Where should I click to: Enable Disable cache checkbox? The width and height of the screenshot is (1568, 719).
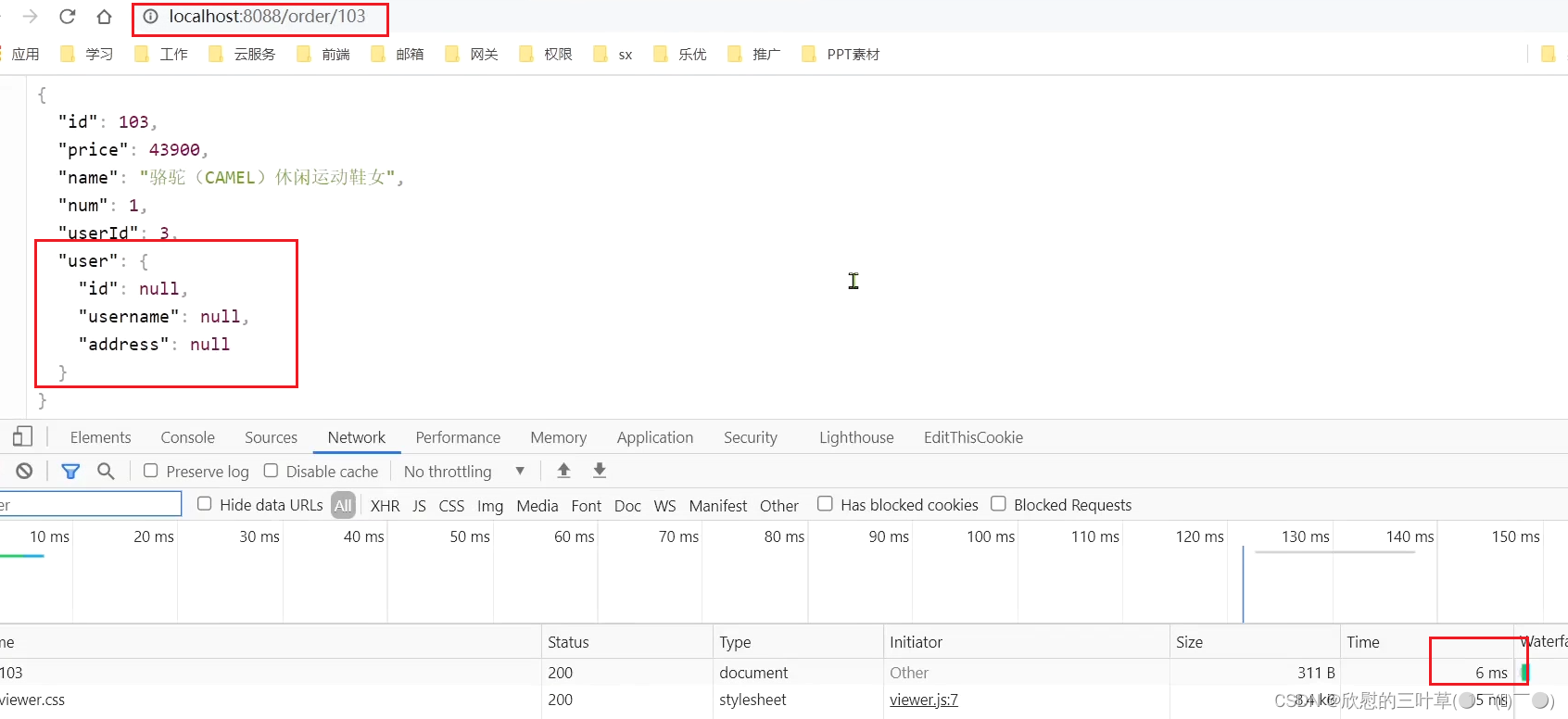[271, 471]
